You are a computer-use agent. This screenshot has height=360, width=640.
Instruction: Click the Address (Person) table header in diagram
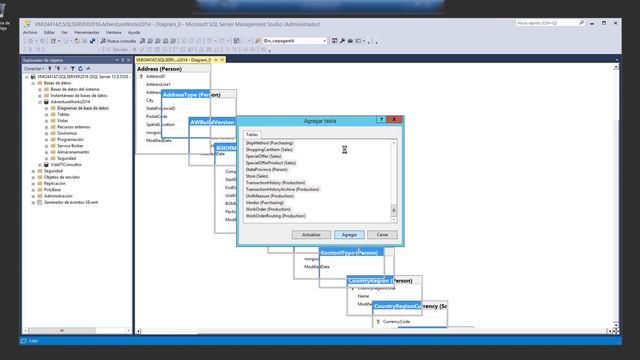[173, 69]
